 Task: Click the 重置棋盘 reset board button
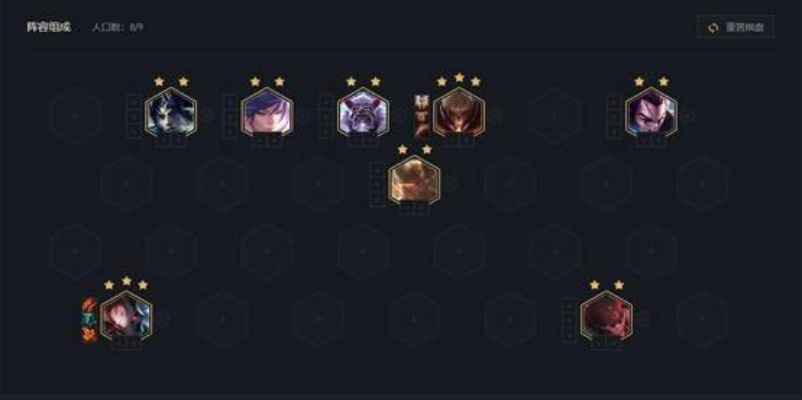(x=736, y=27)
